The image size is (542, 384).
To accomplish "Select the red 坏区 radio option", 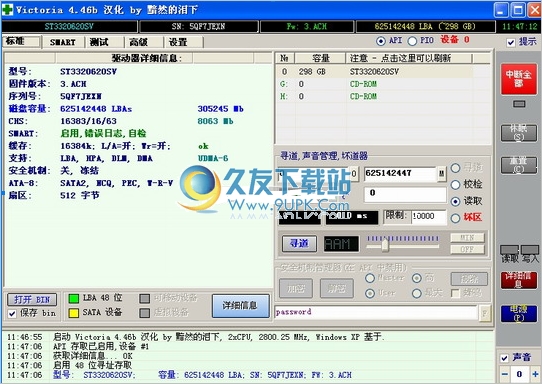I will 455,218.
